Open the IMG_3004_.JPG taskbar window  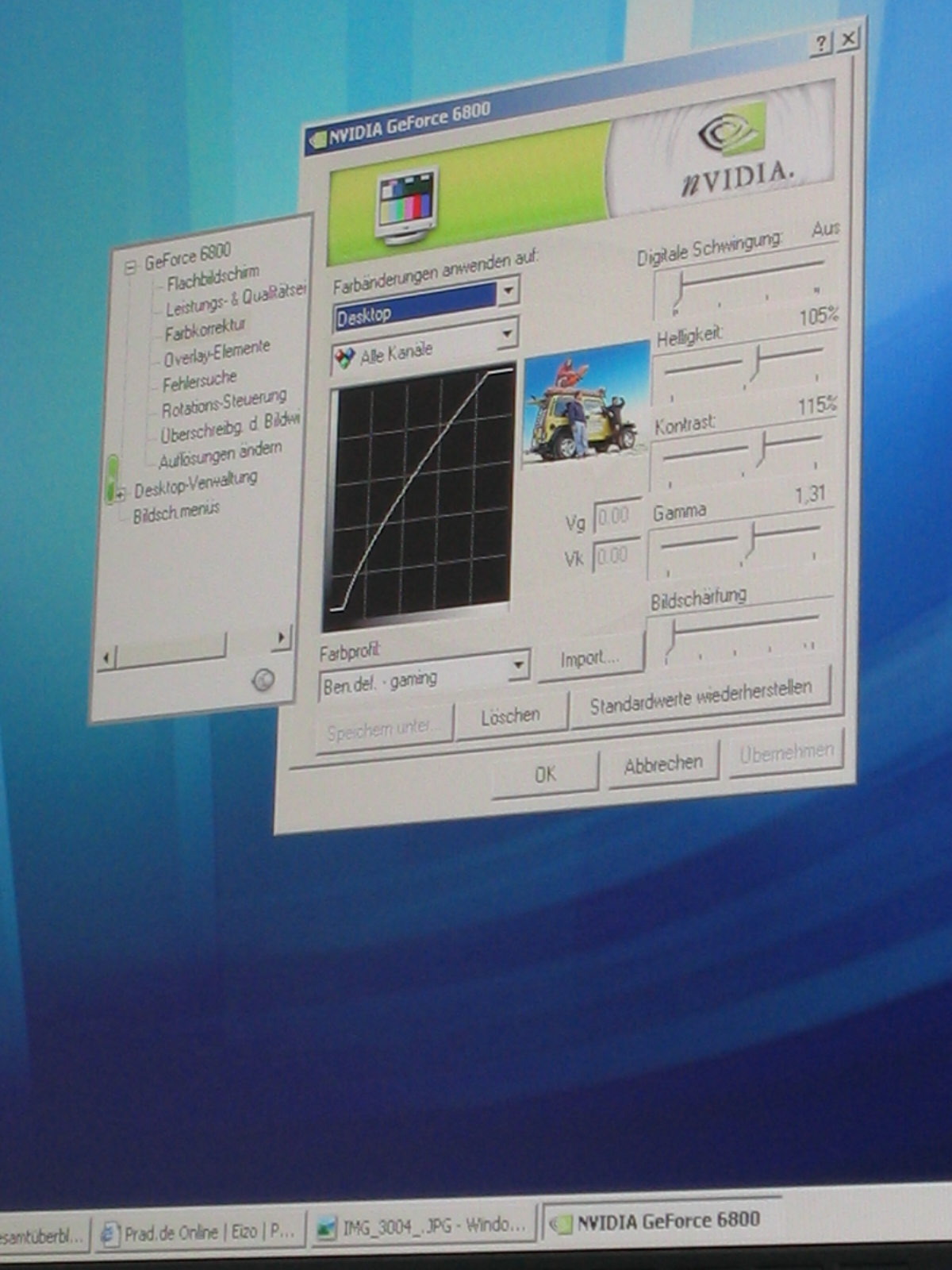click(x=422, y=1227)
